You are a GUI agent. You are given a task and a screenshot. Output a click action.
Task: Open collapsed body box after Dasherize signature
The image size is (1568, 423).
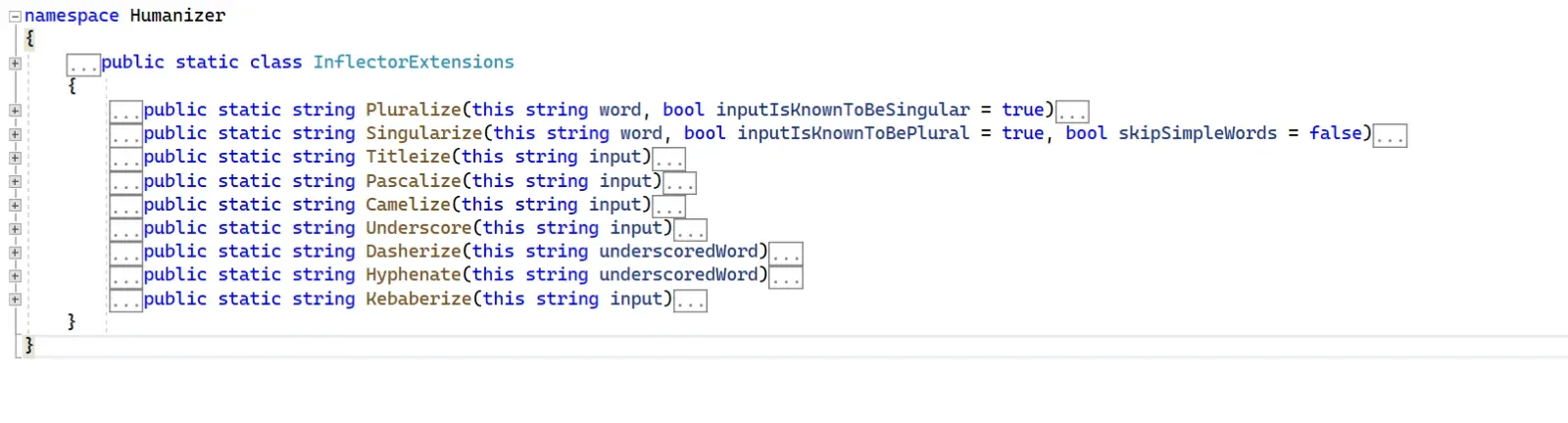[786, 254]
